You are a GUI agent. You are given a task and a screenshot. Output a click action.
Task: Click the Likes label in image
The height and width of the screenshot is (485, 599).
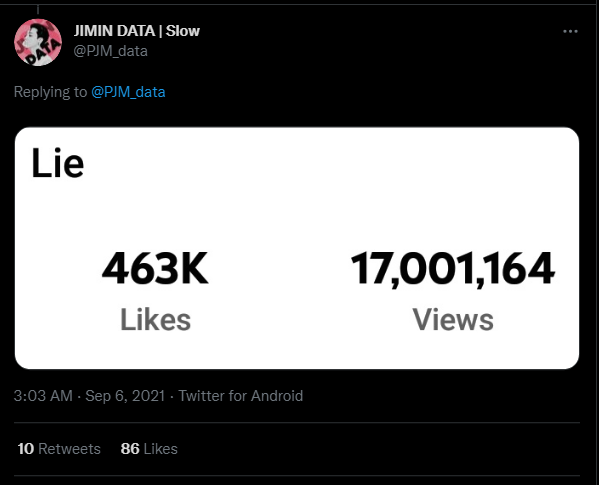coord(155,320)
